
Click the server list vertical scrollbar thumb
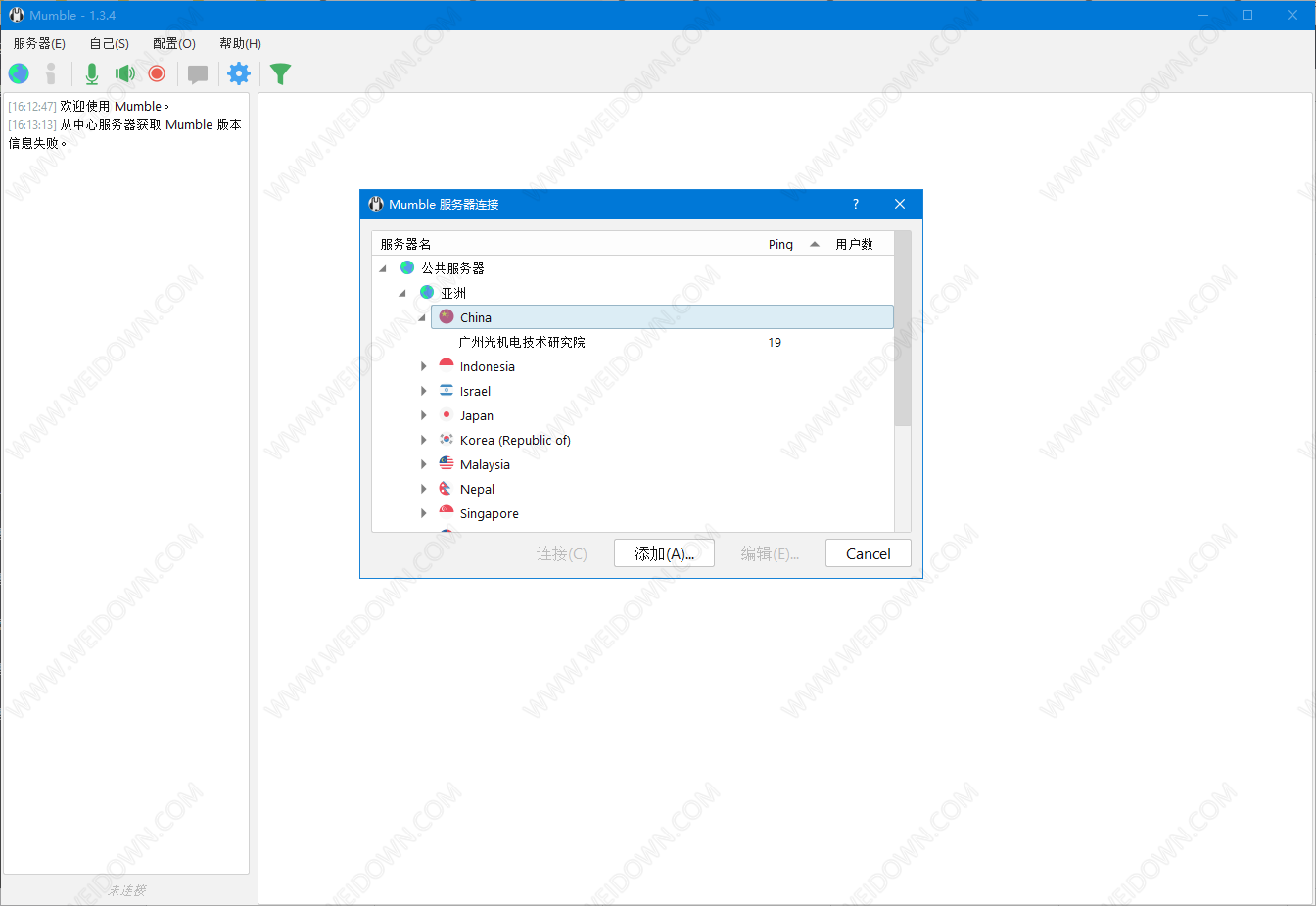pos(903,328)
